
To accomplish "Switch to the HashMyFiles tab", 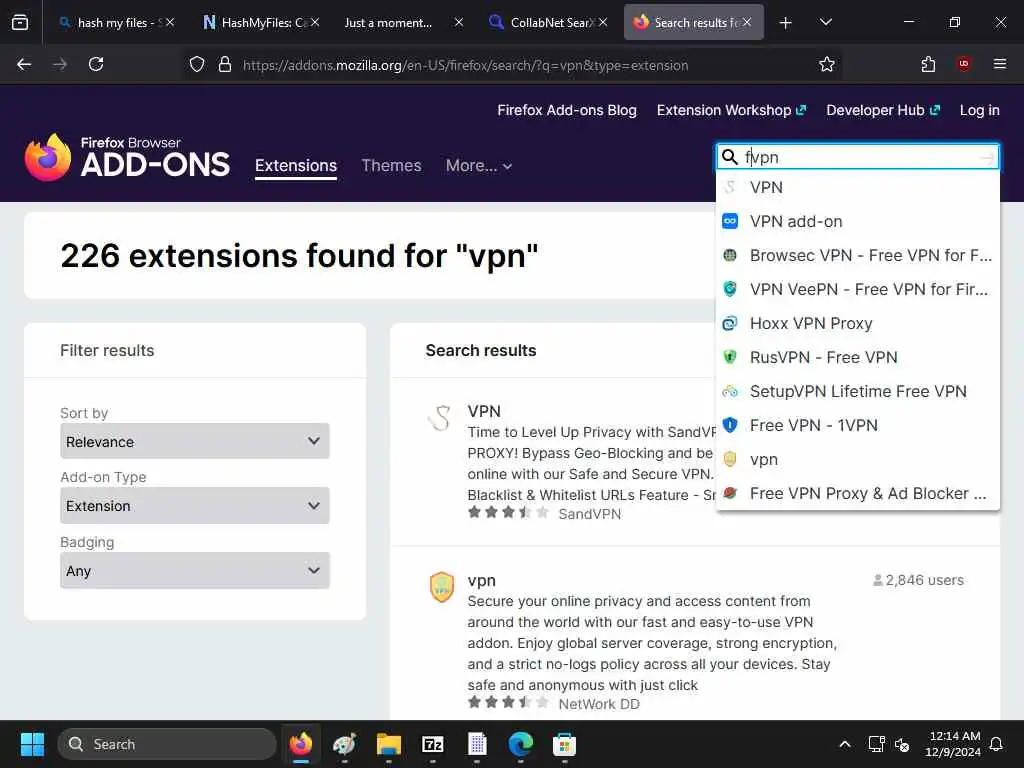I will [x=261, y=23].
